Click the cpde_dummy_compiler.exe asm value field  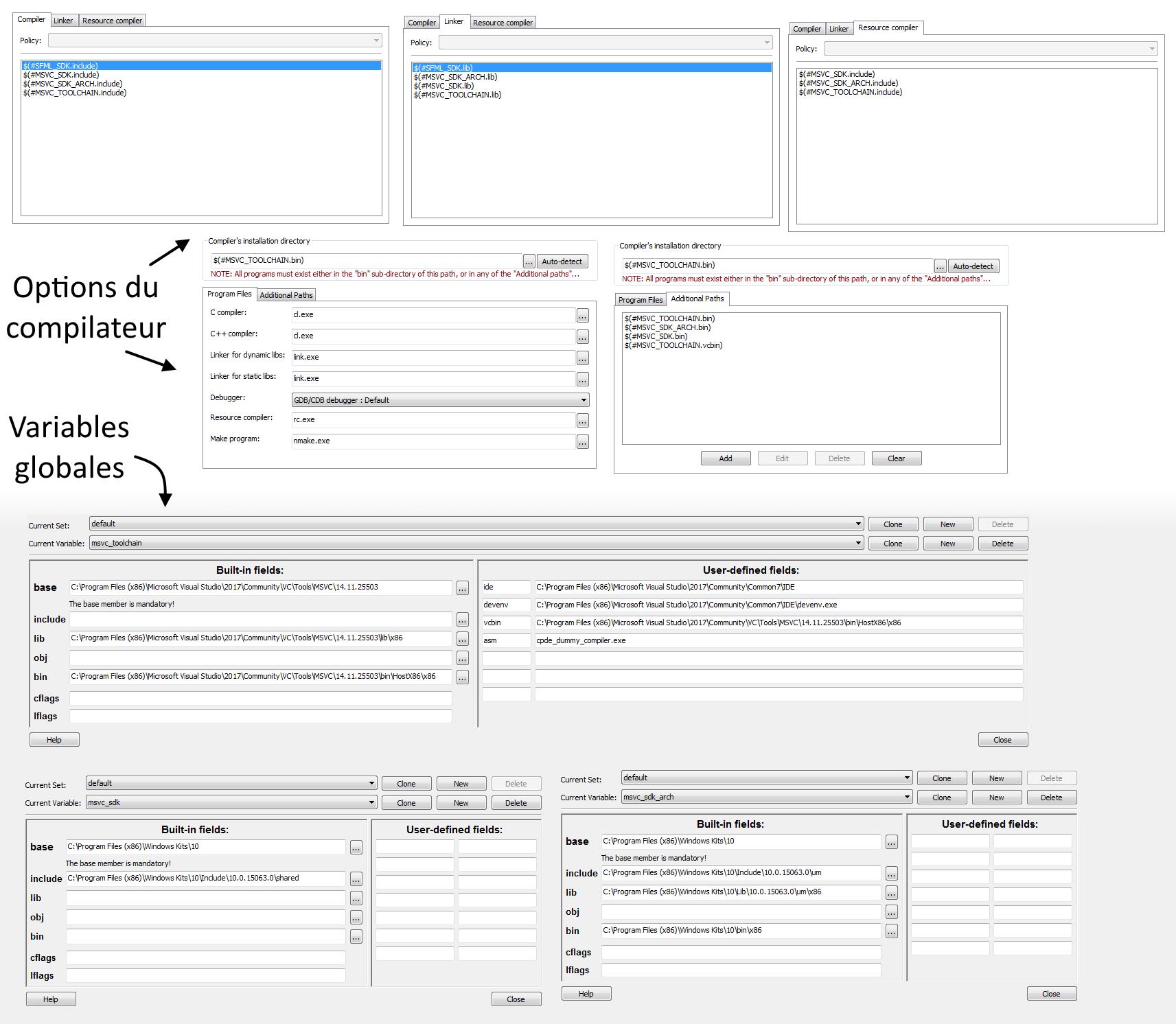pos(779,640)
